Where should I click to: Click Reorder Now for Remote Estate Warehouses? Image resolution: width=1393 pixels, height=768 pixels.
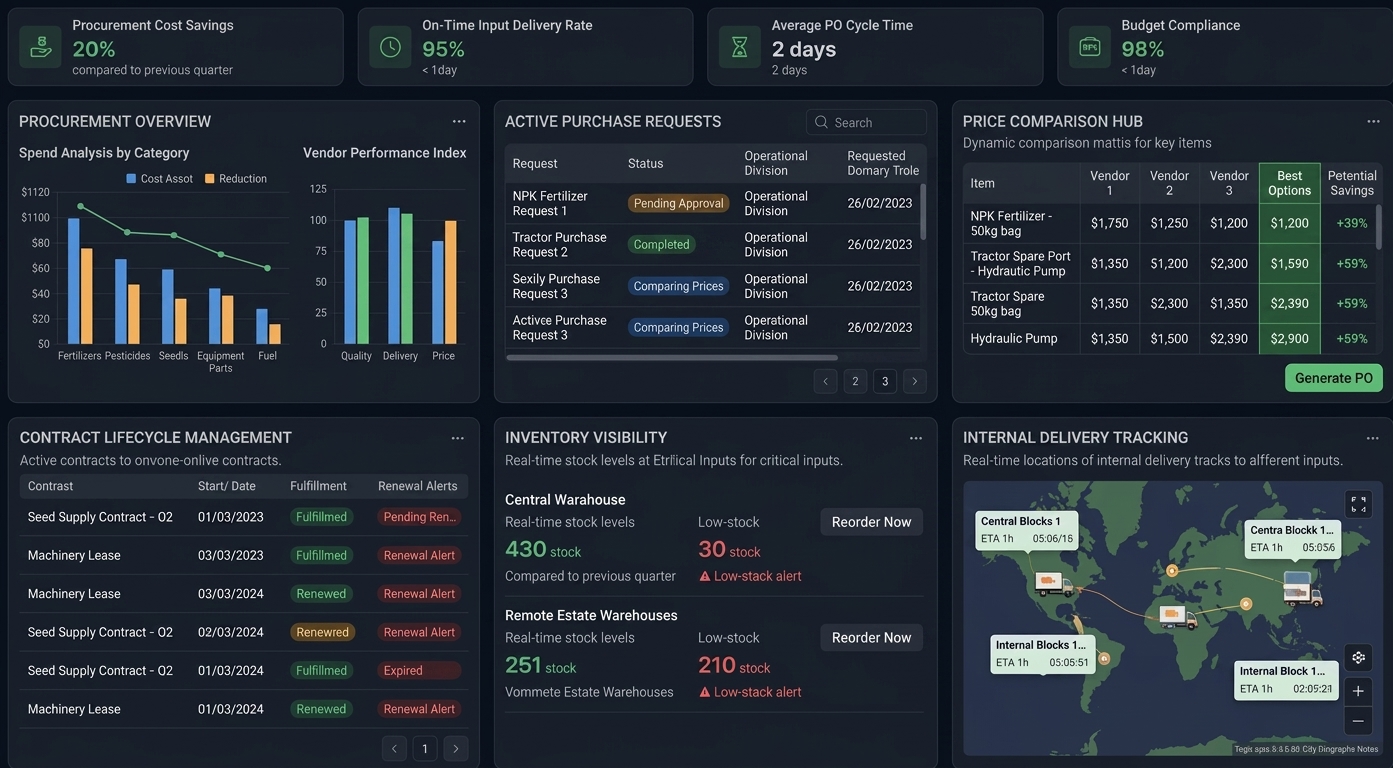871,638
